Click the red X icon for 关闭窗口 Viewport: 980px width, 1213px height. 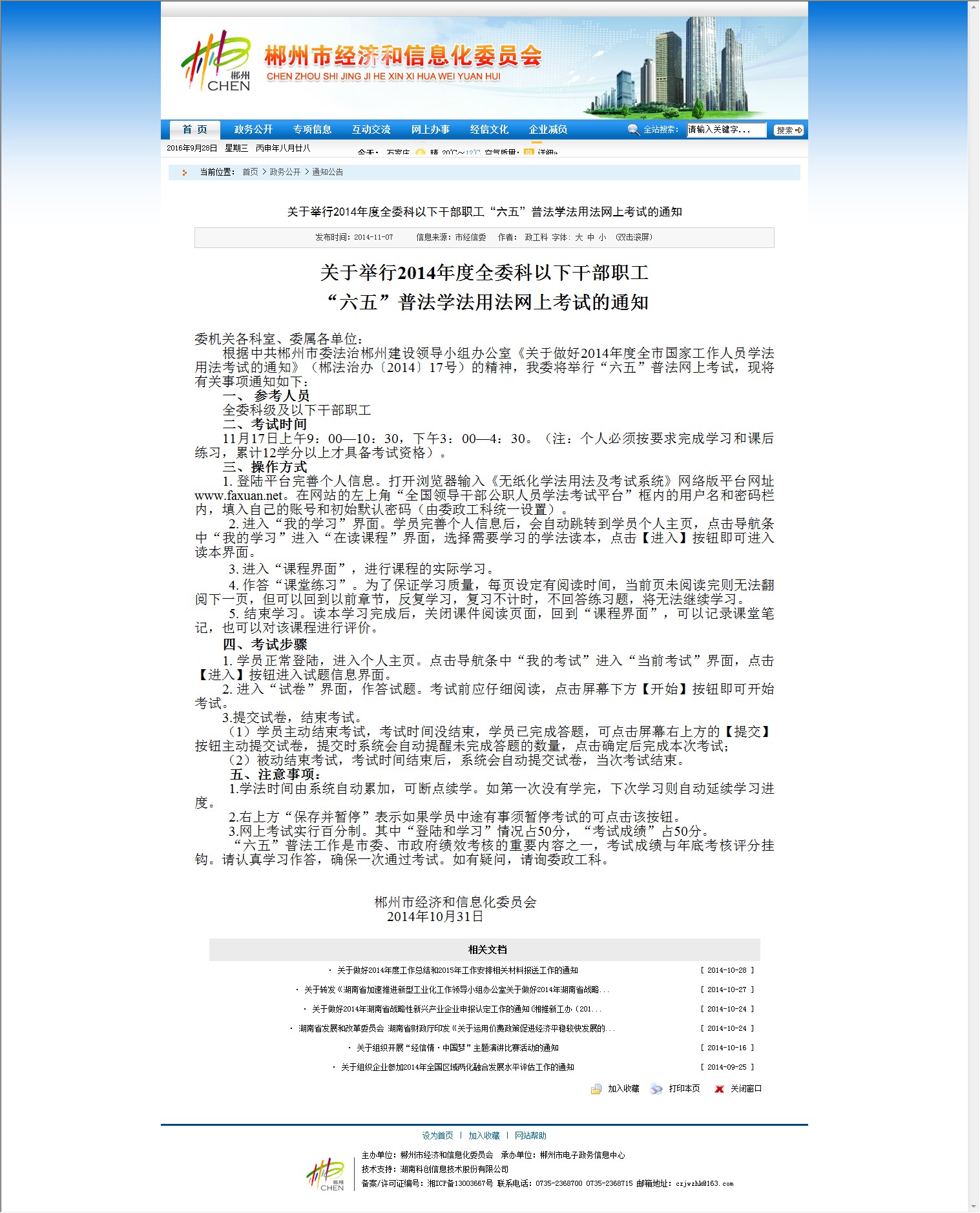tap(719, 1089)
